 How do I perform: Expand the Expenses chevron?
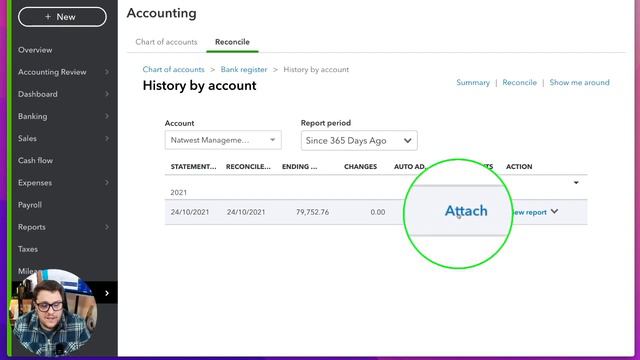(x=107, y=182)
